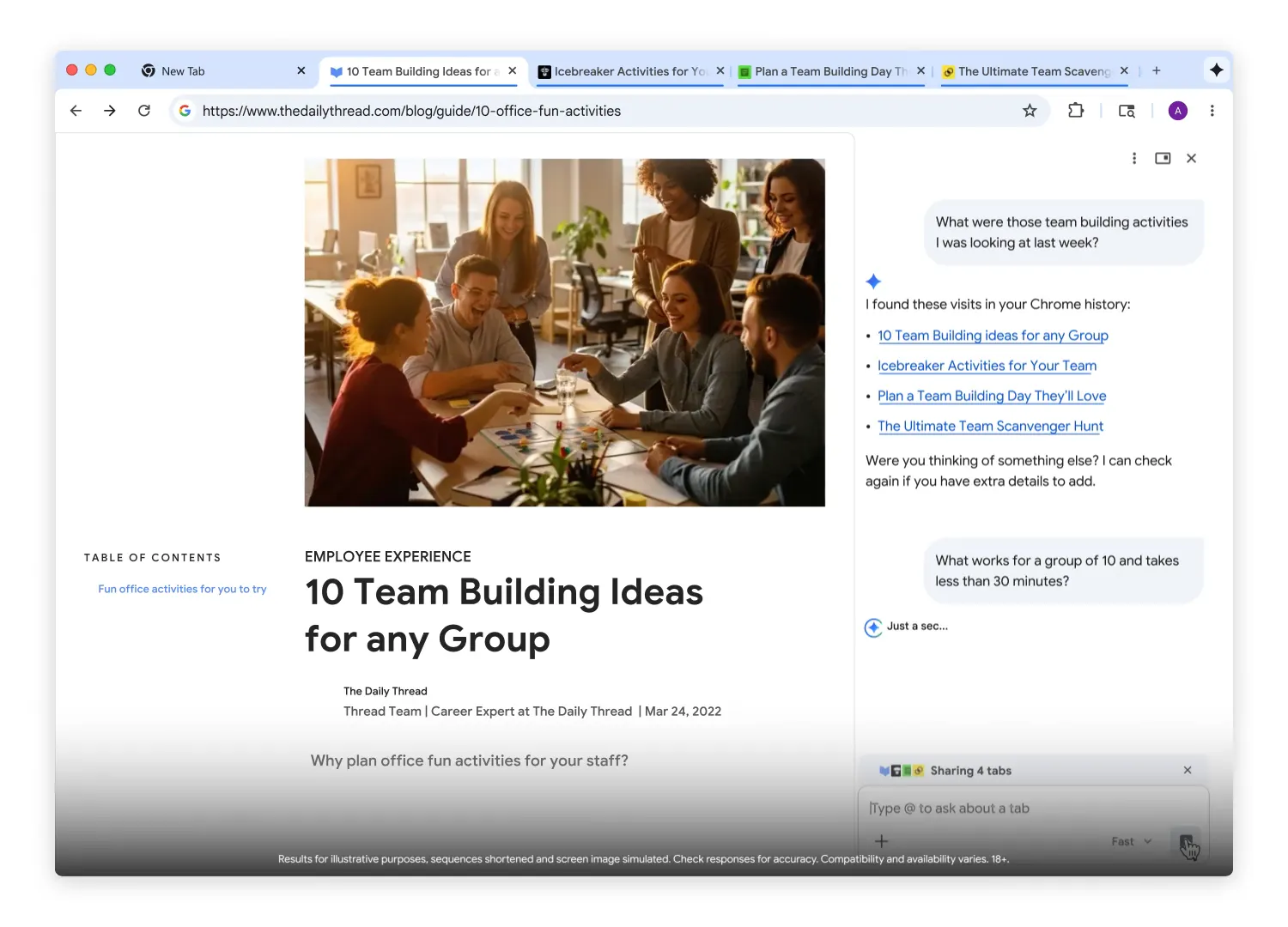Image resolution: width=1288 pixels, height=927 pixels.
Task: Select the last week activities question bubble
Action: pyautogui.click(x=1064, y=233)
